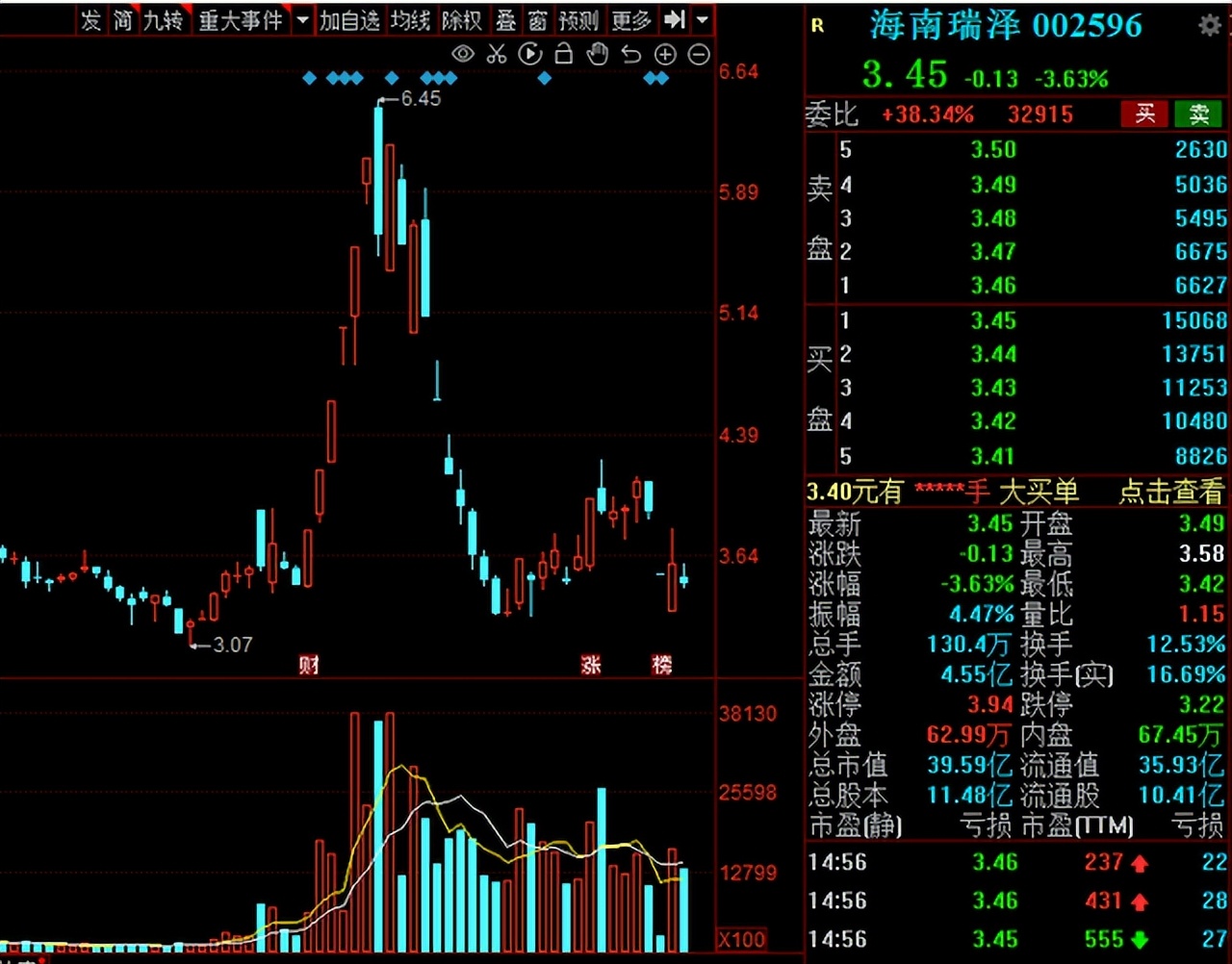The width and height of the screenshot is (1232, 964).
Task: Click the 点击查看 link
Action: tap(1170, 493)
